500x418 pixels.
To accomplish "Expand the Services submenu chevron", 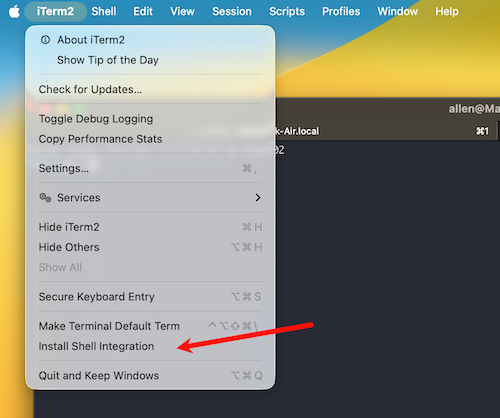I will point(258,198).
